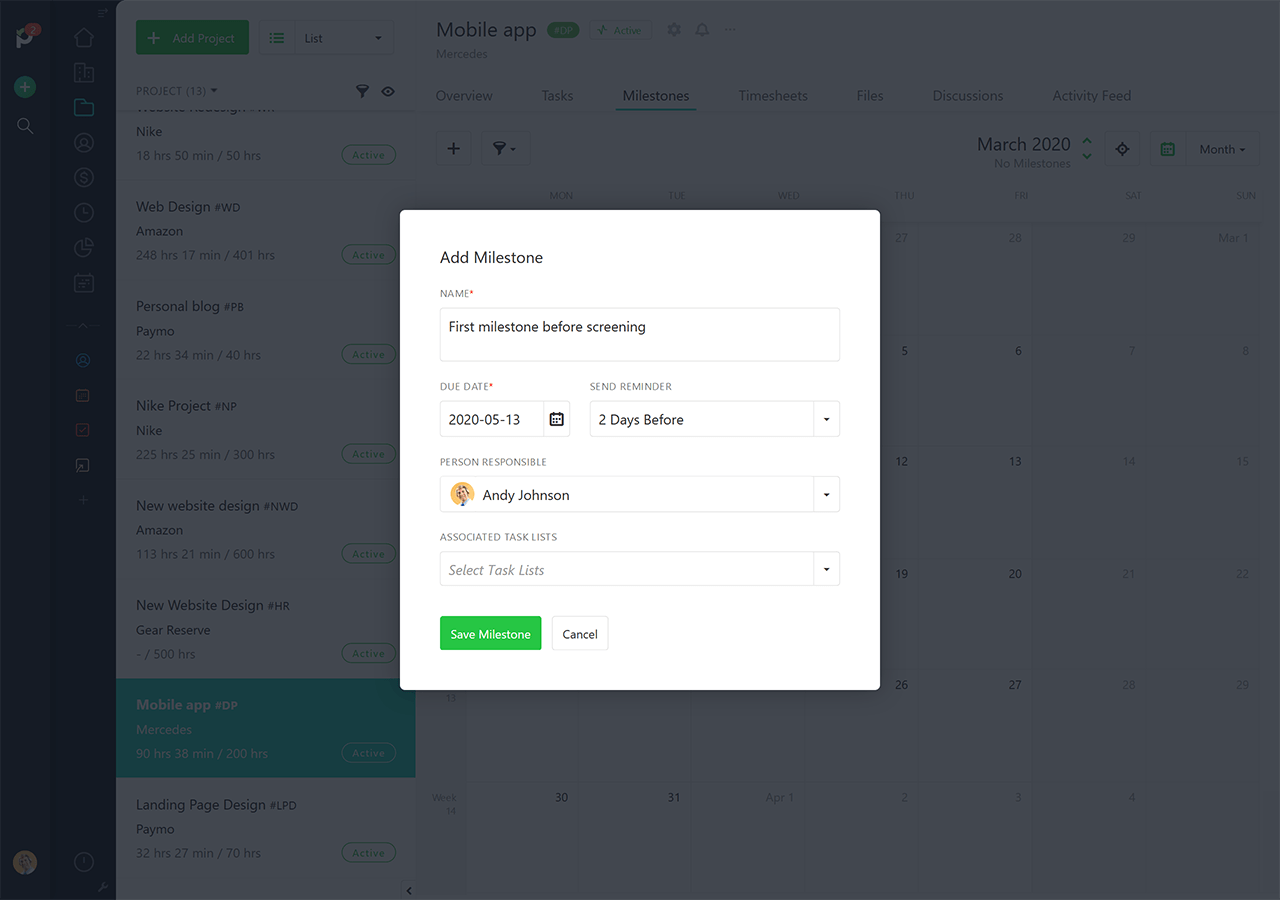Collapse the project list panel arrow
This screenshot has height=900, width=1280.
408,890
